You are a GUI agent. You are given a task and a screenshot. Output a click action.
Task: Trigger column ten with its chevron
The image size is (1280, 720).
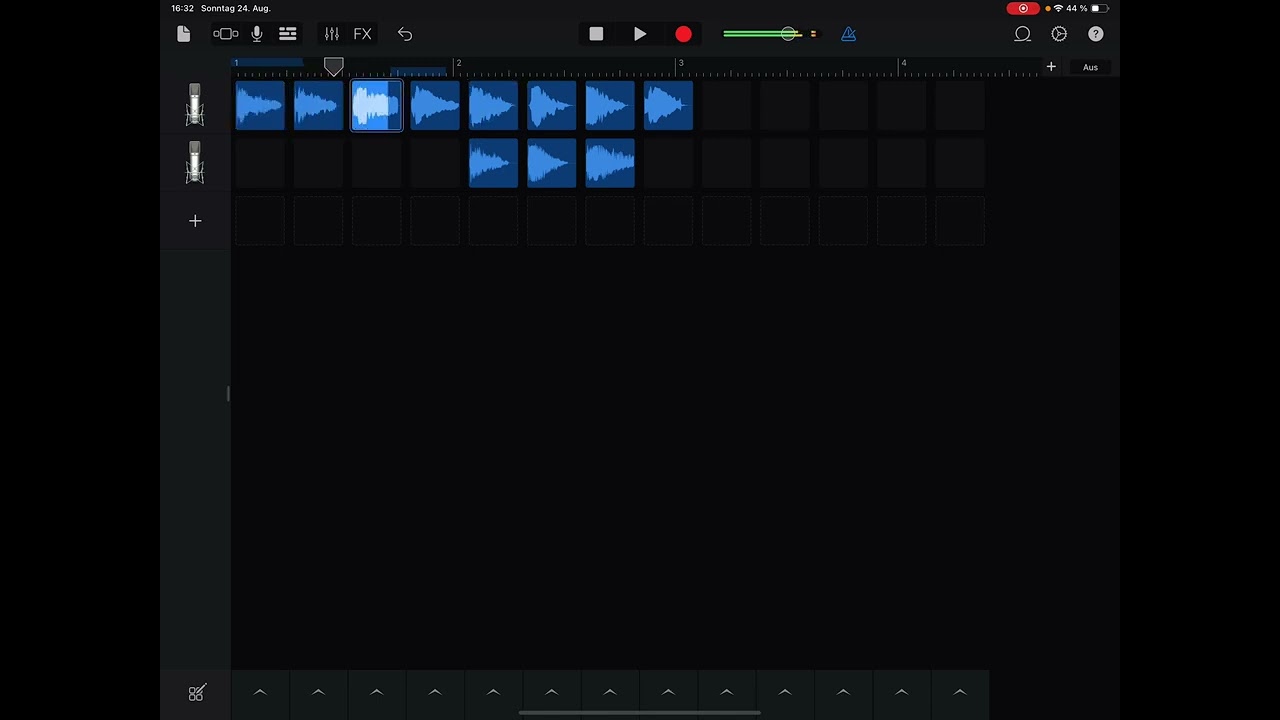(x=785, y=692)
